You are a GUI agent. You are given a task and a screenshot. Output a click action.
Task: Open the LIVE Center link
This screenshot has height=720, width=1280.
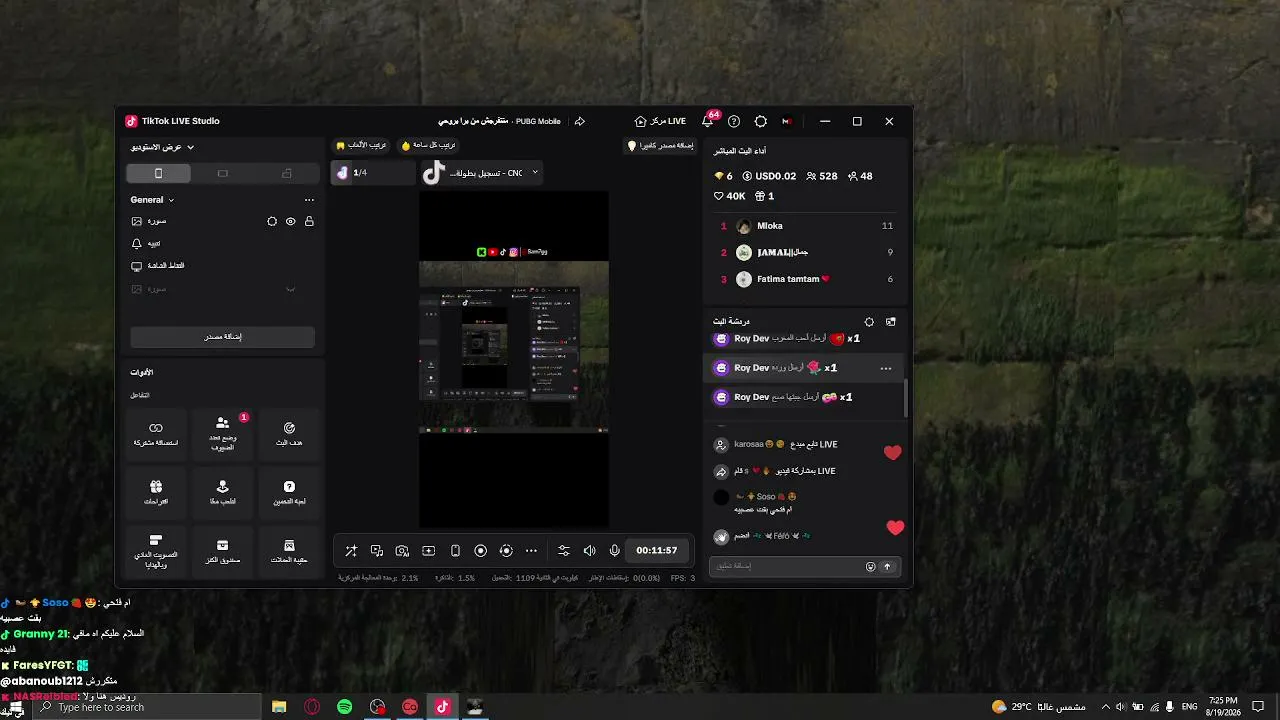pyautogui.click(x=660, y=121)
